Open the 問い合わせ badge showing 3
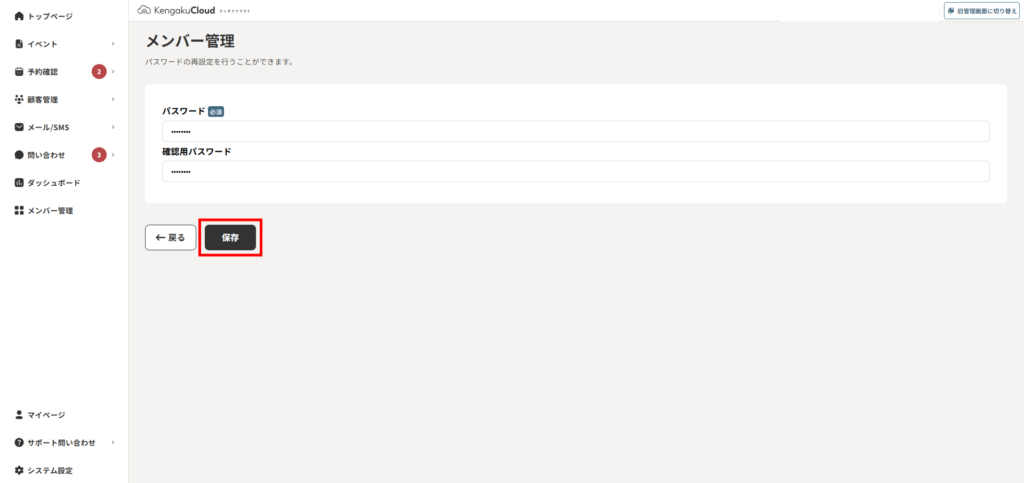 click(x=99, y=155)
